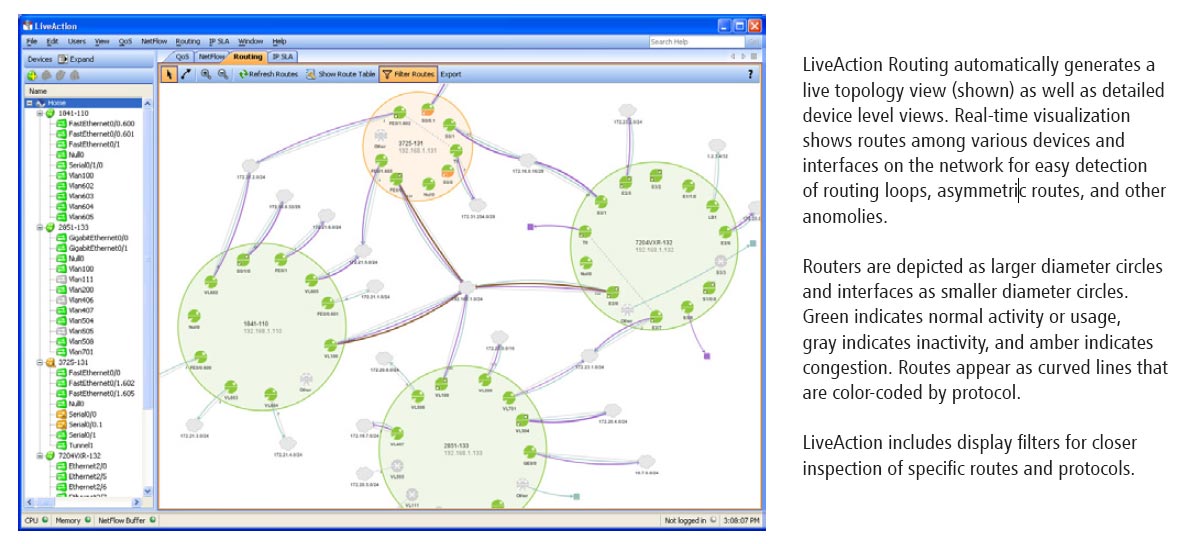The height and width of the screenshot is (544, 1186).
Task: Toggle the Filter Routes button
Action: [x=408, y=74]
